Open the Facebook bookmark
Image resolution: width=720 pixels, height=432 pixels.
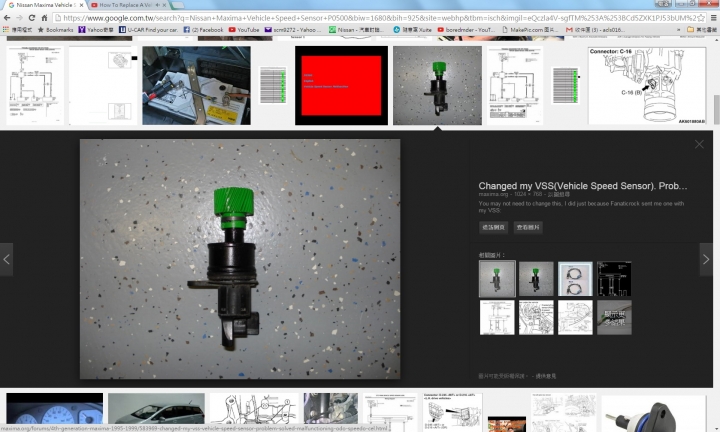point(203,30)
